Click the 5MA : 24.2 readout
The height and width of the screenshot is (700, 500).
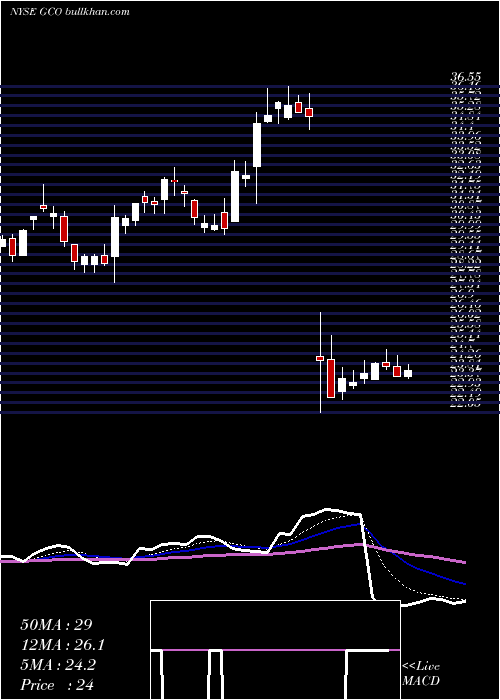[x=58, y=665]
